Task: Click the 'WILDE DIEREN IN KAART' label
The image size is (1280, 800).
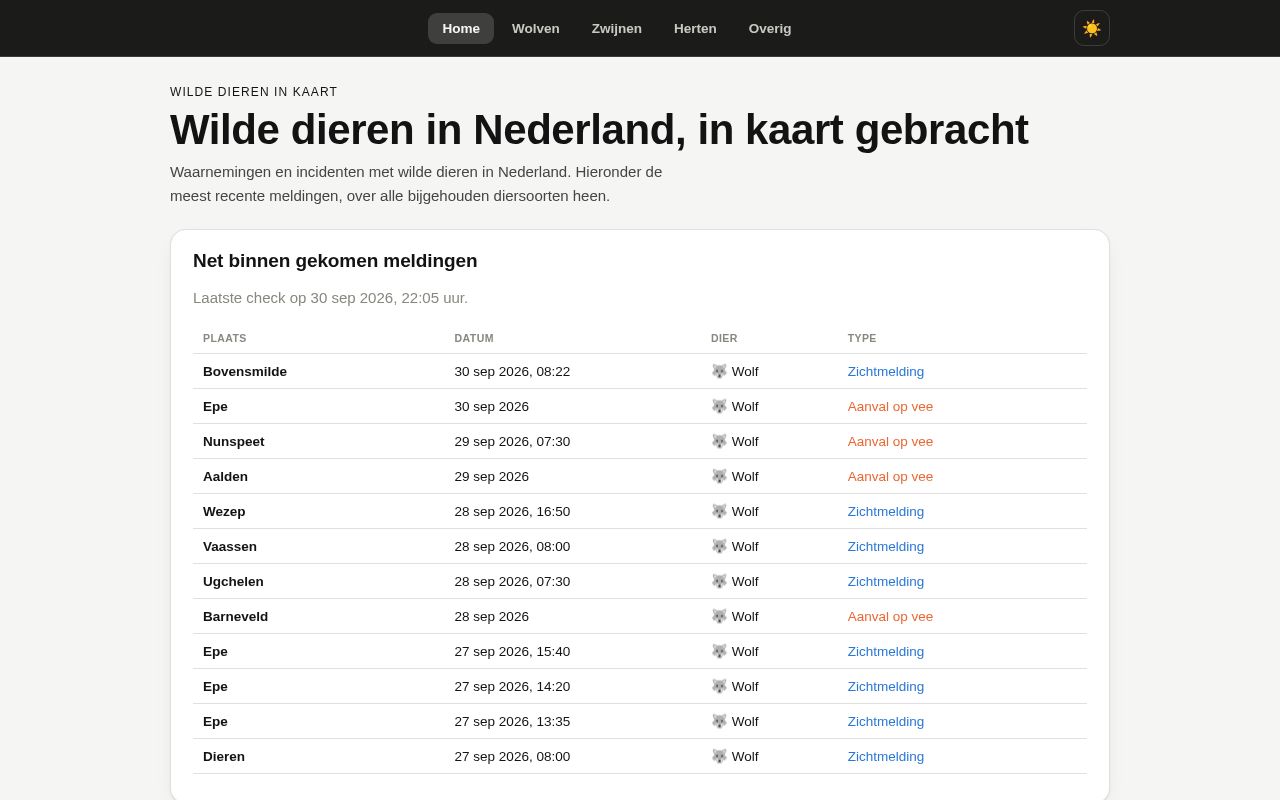Action: coord(254,92)
